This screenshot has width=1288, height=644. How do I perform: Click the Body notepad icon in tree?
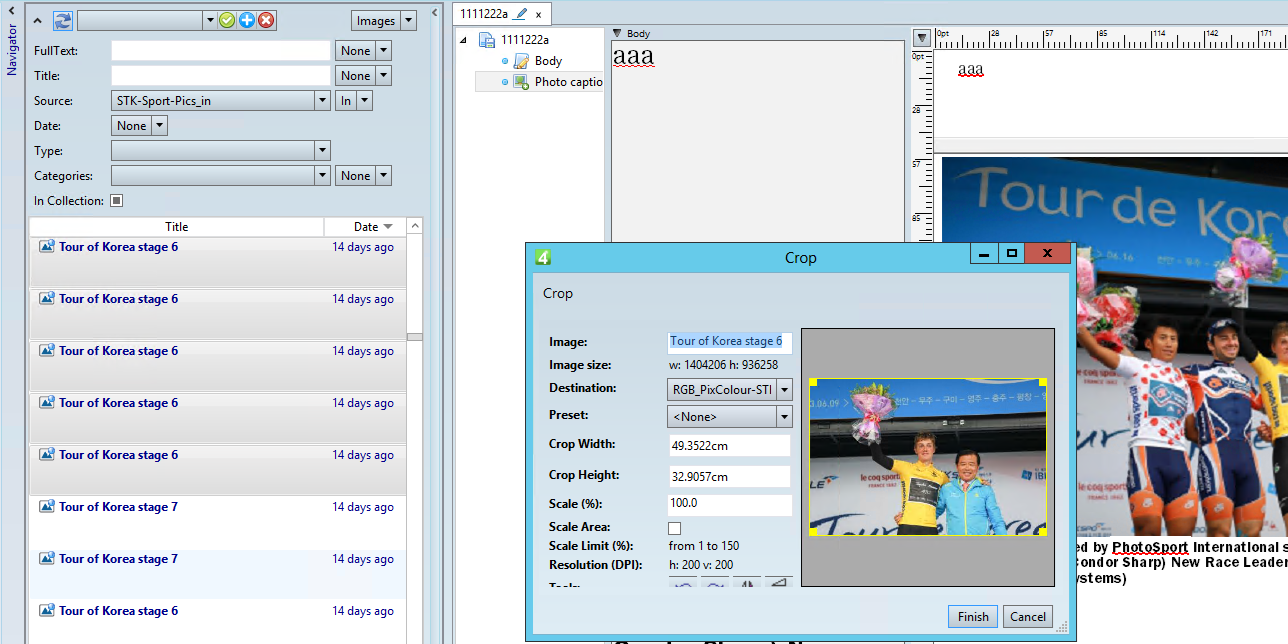click(x=521, y=61)
